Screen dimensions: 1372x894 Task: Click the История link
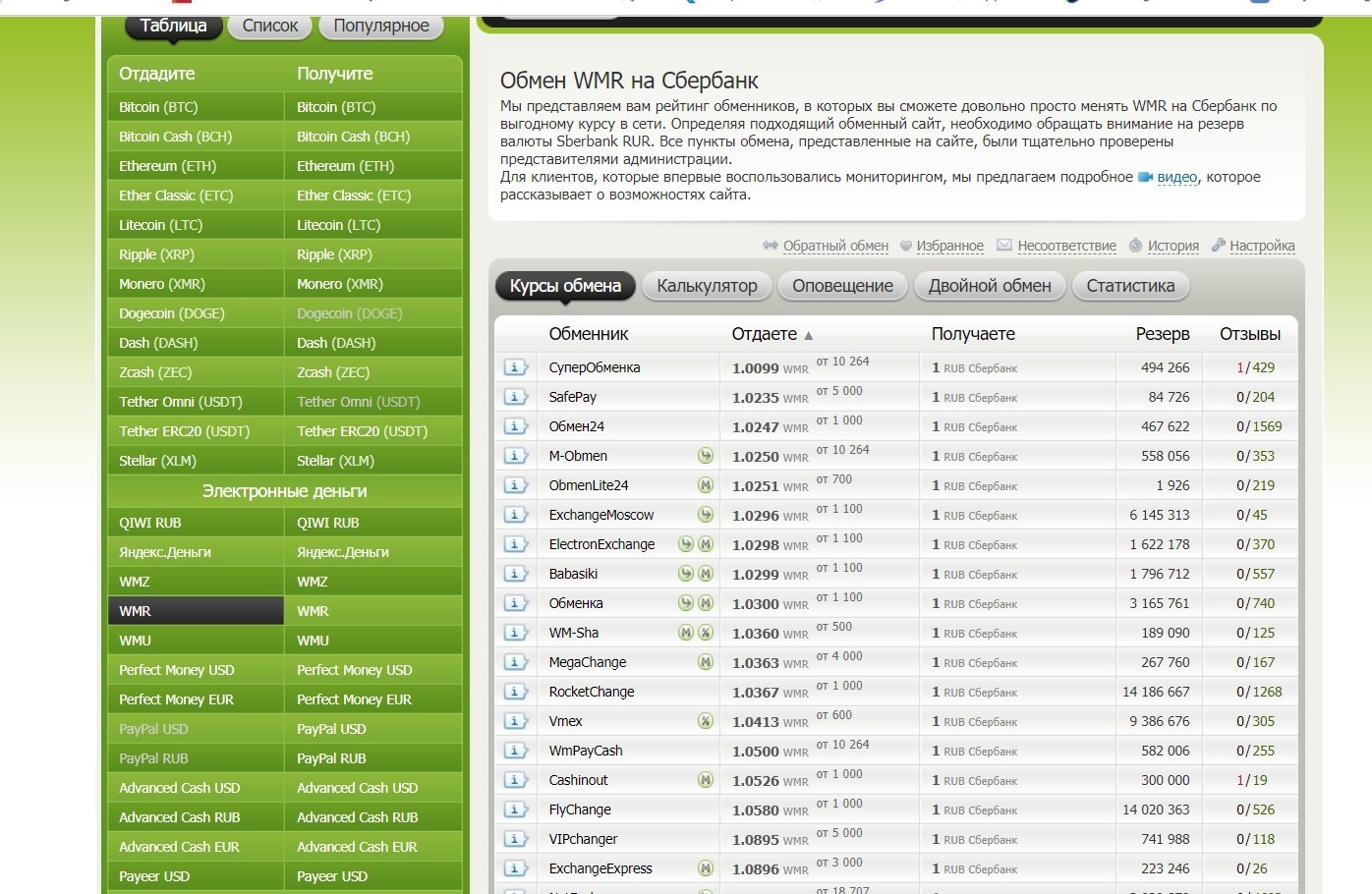click(x=1173, y=246)
